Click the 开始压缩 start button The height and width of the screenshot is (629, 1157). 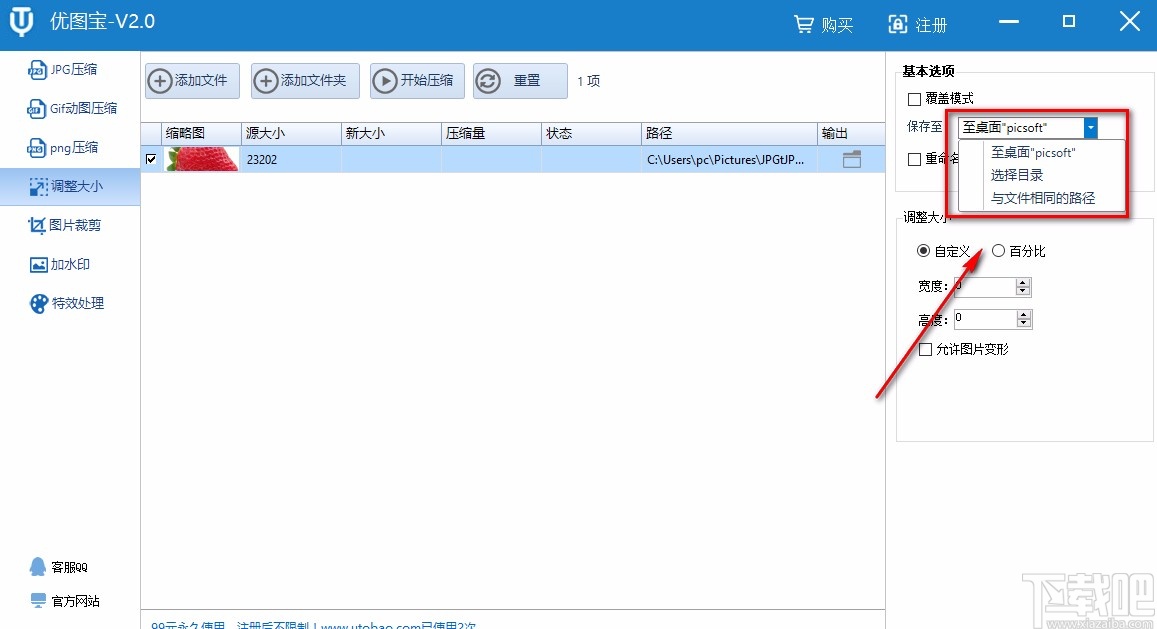[x=417, y=81]
